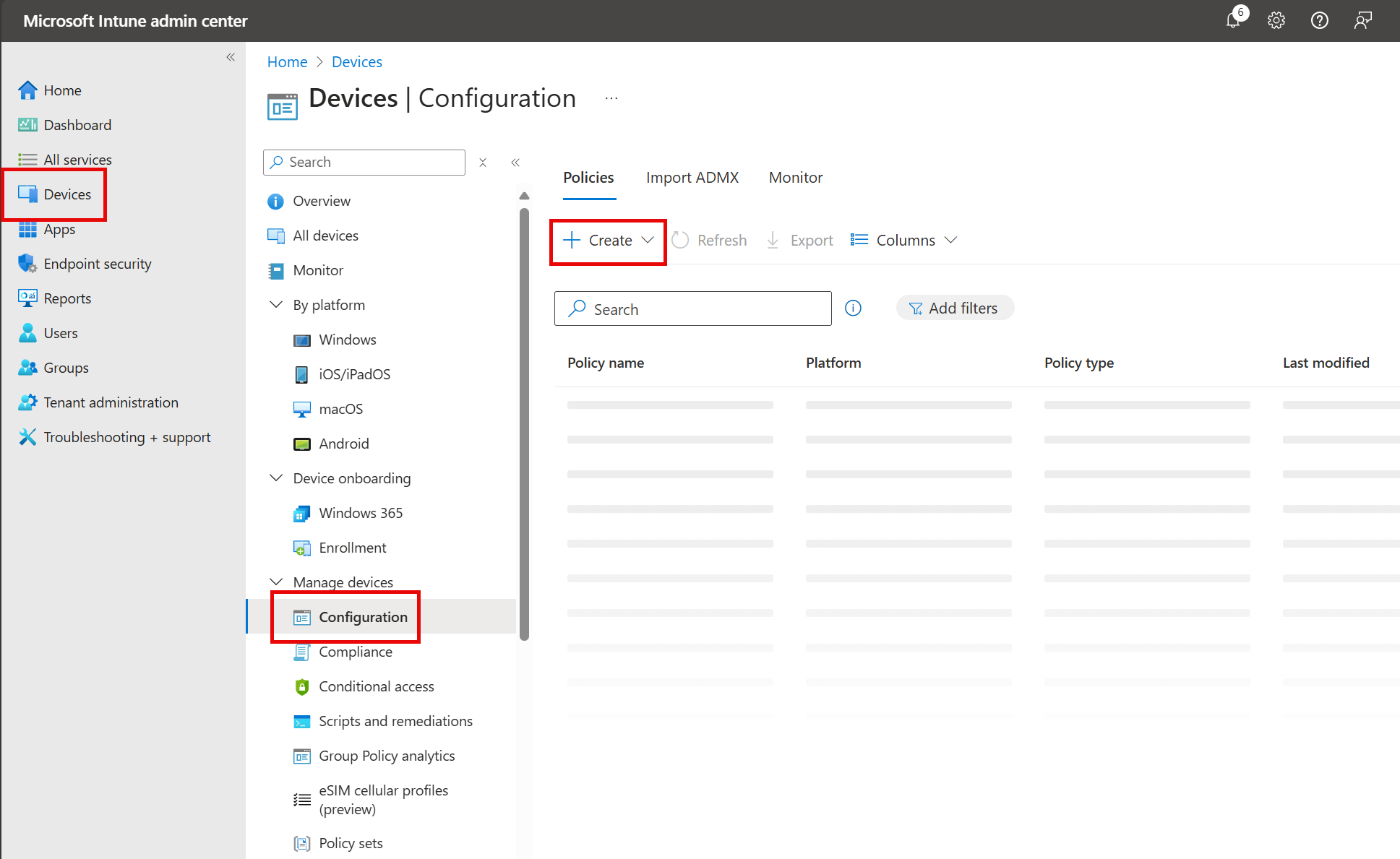Click the resource menu vertical scrollbar
Screen dimensions: 1400x859
click(525, 425)
